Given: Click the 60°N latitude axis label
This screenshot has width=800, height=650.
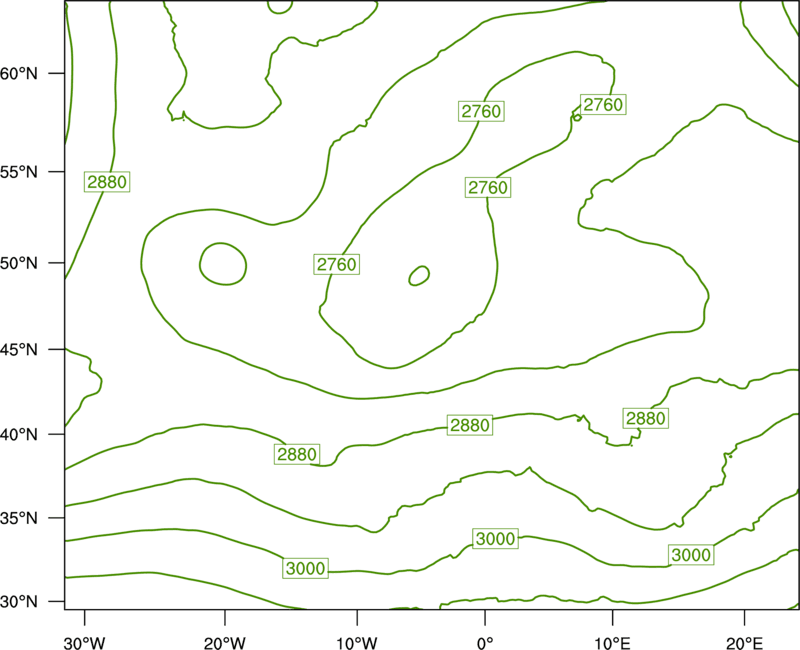Looking at the screenshot, I should click(19, 73).
